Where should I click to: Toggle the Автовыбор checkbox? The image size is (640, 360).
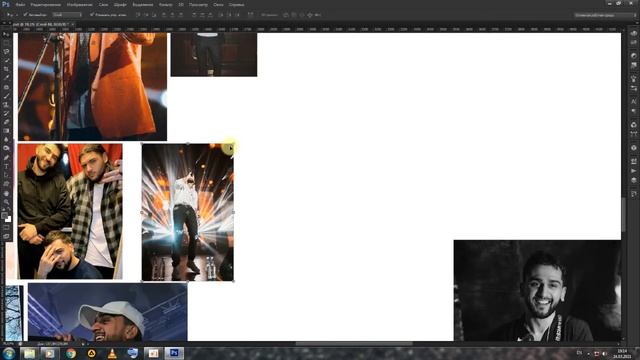tap(25, 14)
